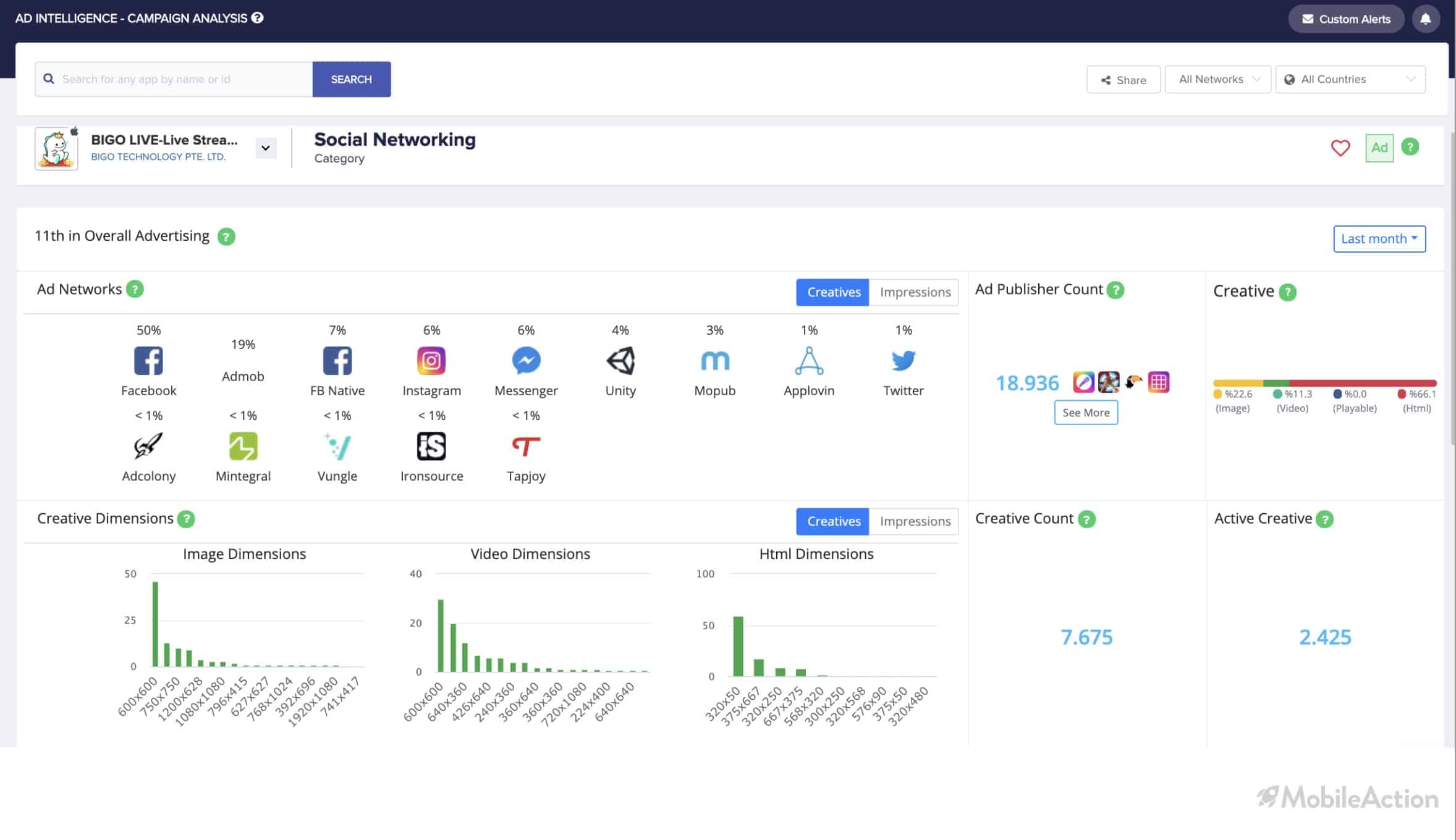Select the Ironsource network icon

click(431, 446)
